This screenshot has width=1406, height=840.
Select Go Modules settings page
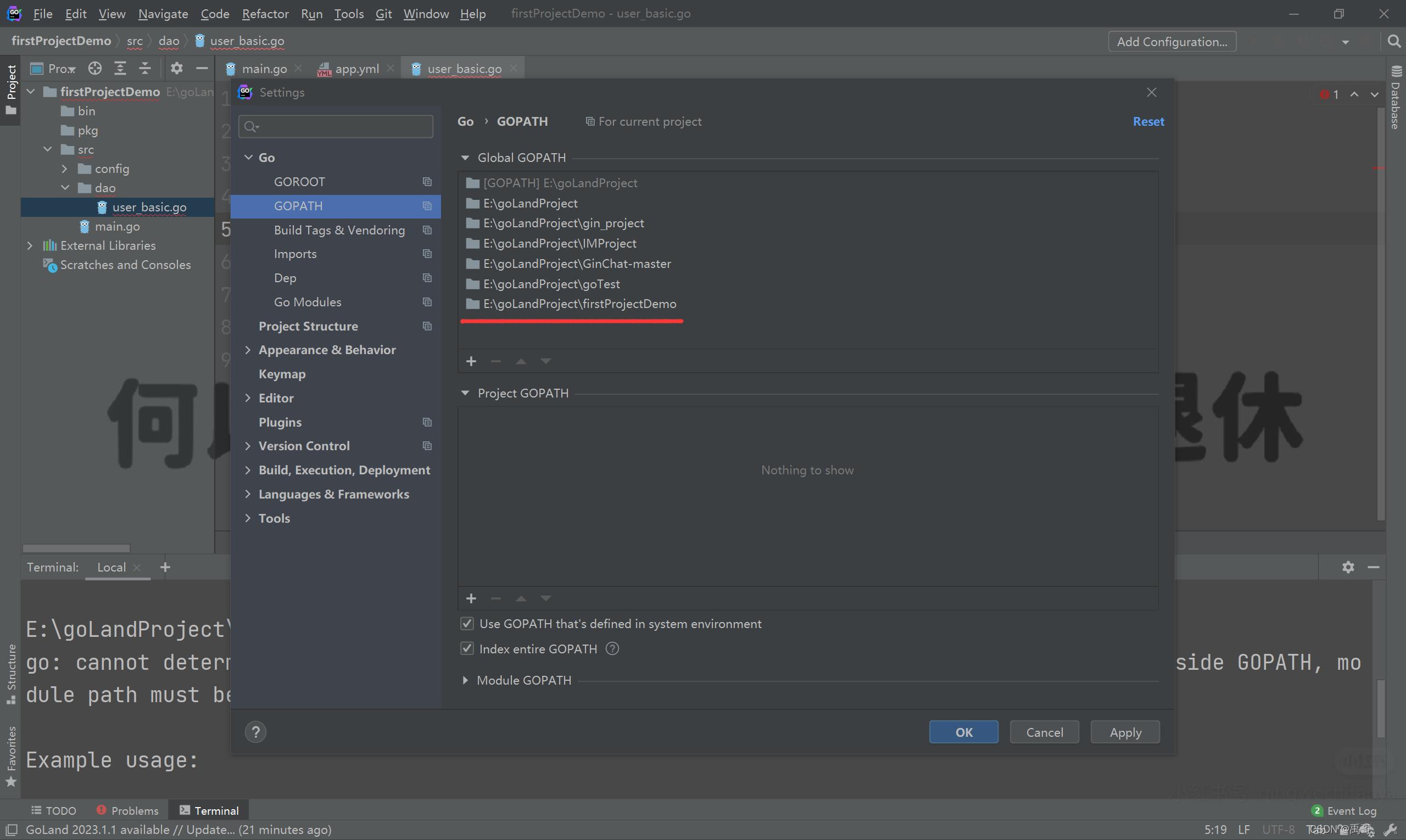tap(308, 303)
